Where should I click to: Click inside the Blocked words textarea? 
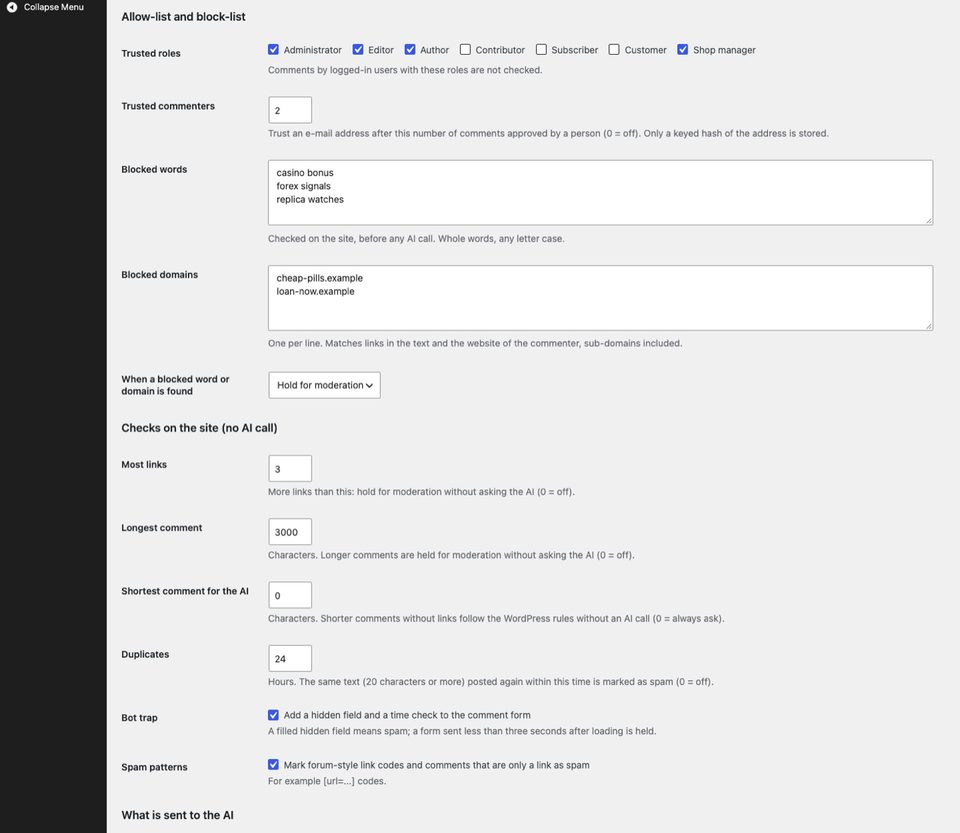(x=601, y=193)
